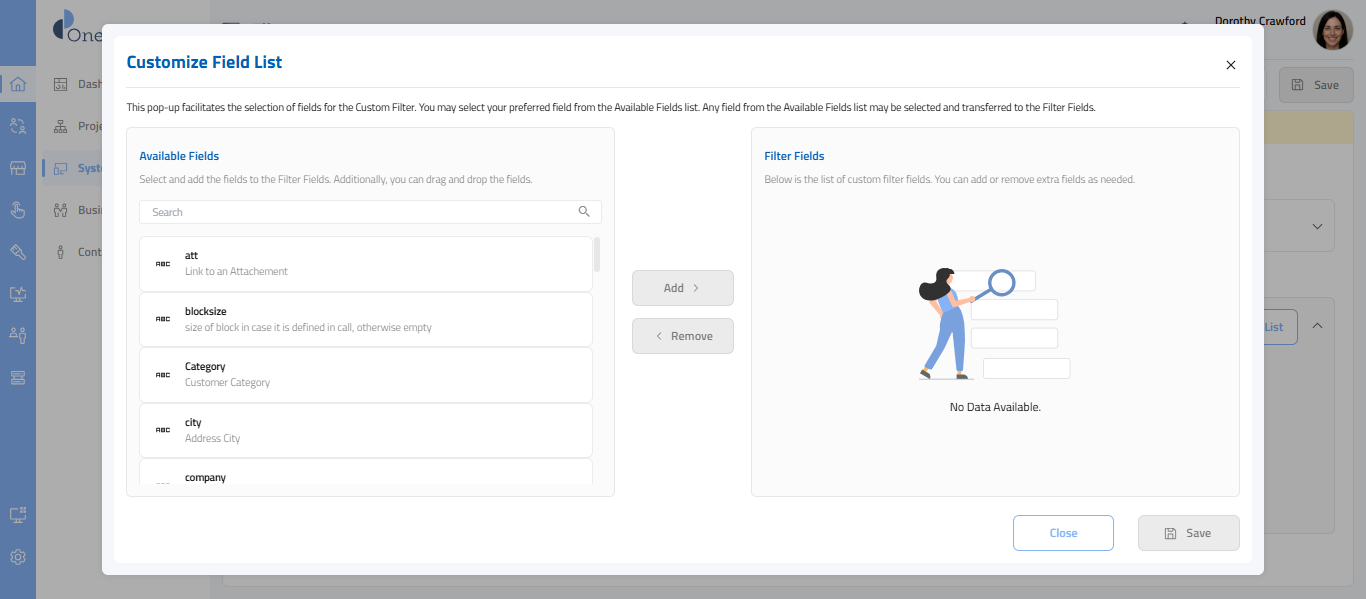Click the ABC icon next to att

162,264
